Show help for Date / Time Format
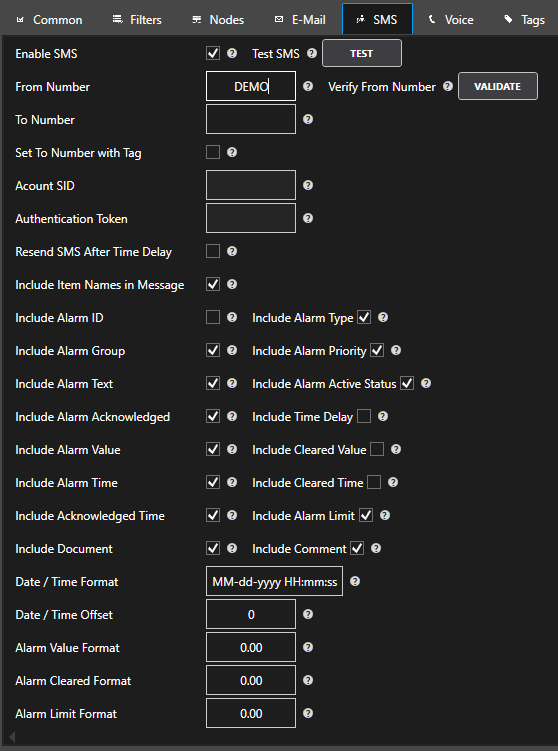This screenshot has height=751, width=558. point(355,581)
